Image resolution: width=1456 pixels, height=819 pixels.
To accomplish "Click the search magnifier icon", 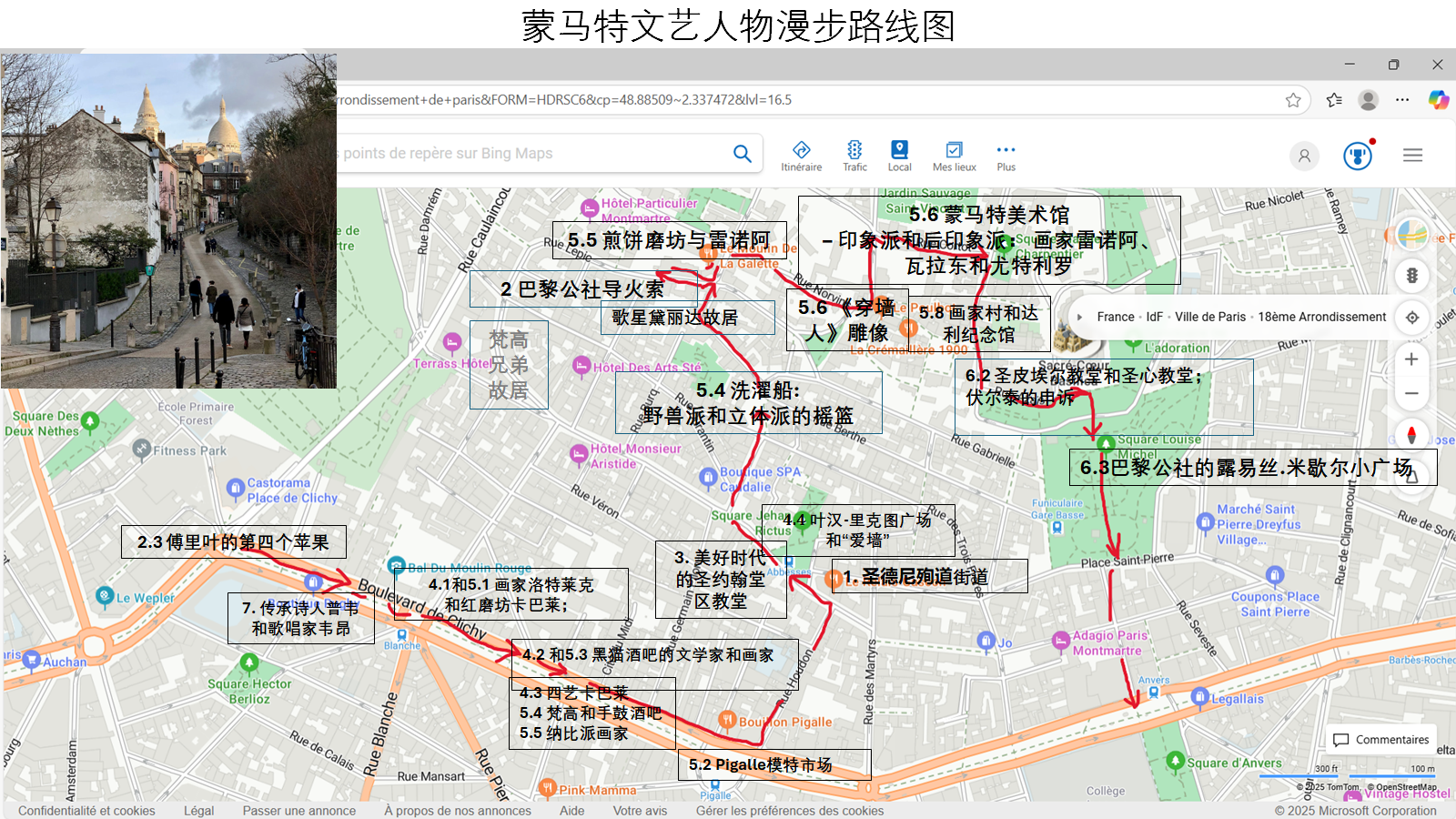I will (x=743, y=154).
